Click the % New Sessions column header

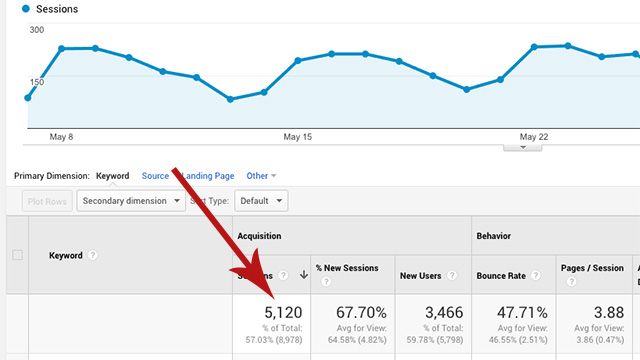click(x=347, y=268)
